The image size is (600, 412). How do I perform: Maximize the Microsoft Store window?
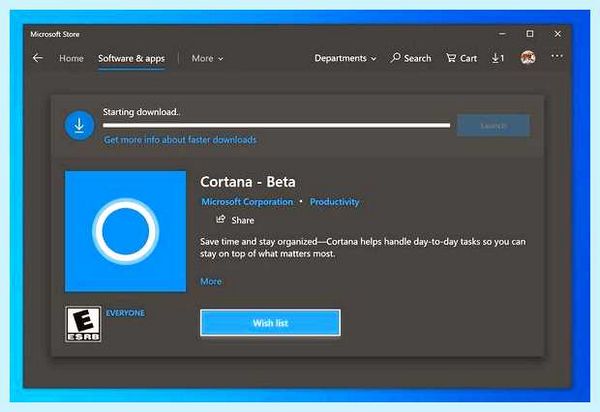coord(530,34)
